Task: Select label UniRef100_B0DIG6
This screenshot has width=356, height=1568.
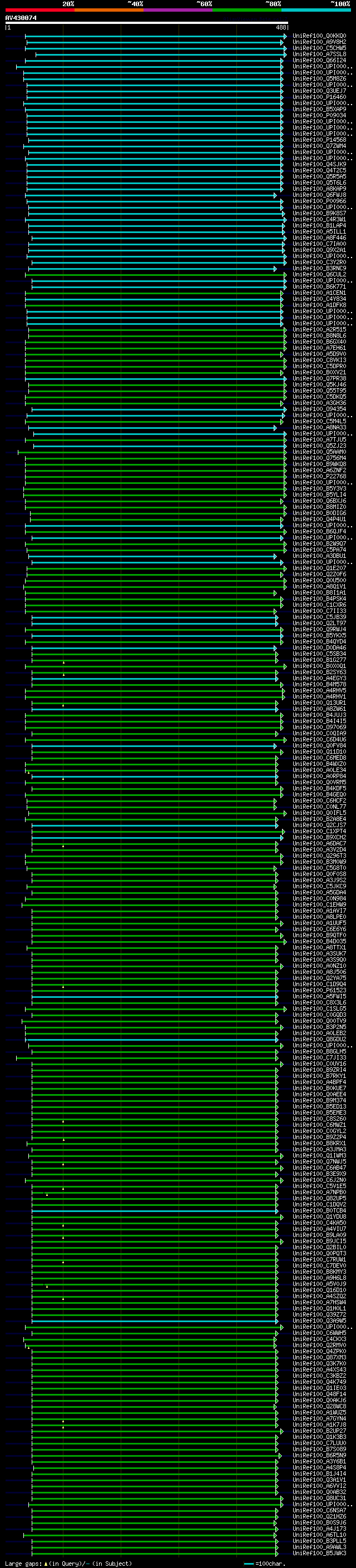Action: pyautogui.click(x=319, y=513)
